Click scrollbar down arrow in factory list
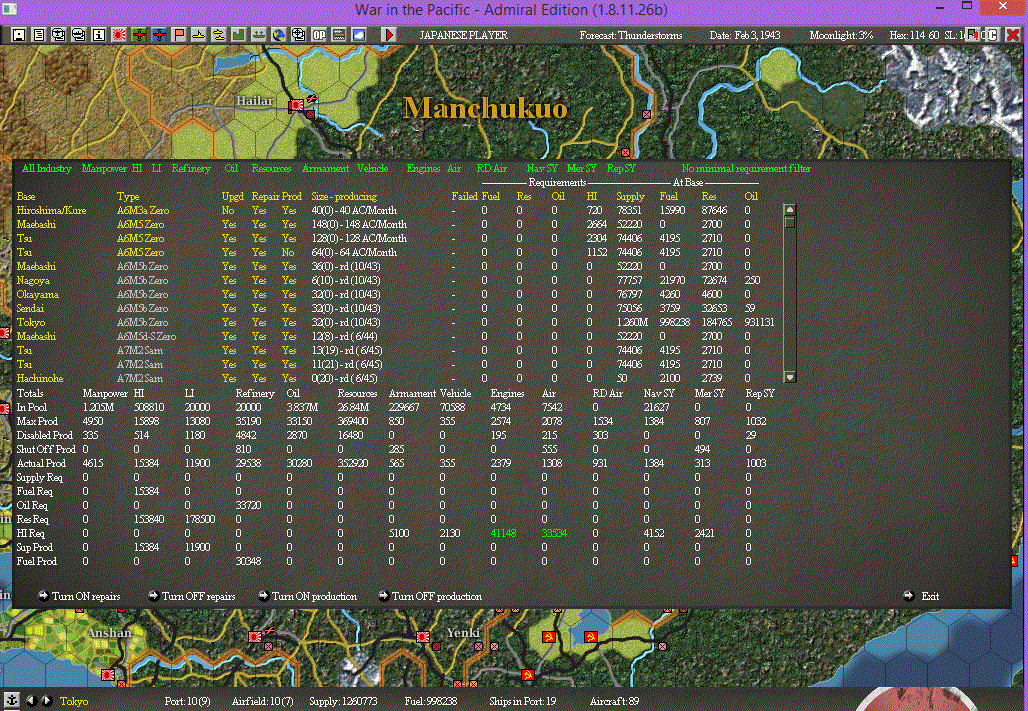 click(x=789, y=377)
